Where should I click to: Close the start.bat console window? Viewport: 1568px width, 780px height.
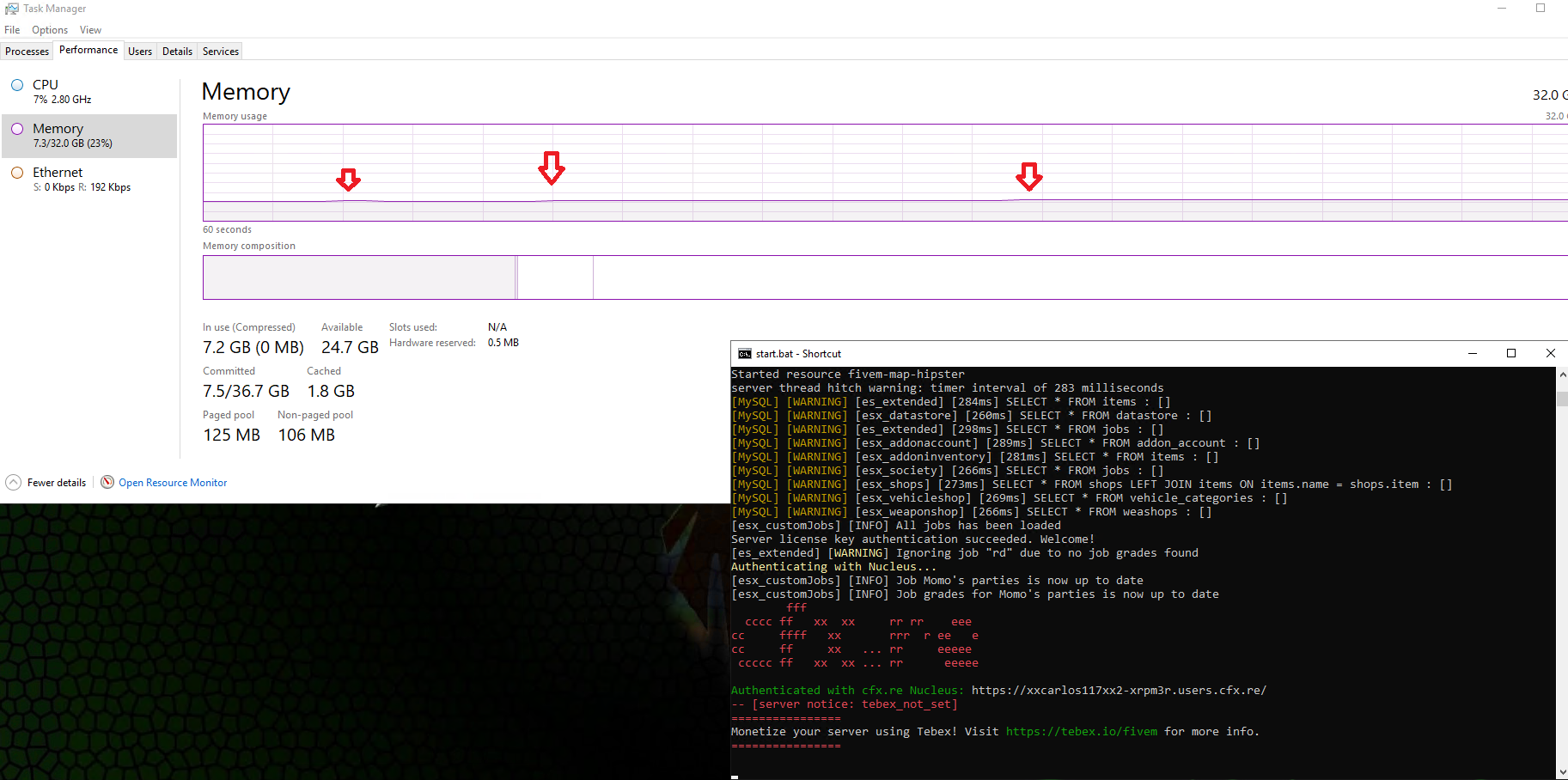coord(1550,353)
